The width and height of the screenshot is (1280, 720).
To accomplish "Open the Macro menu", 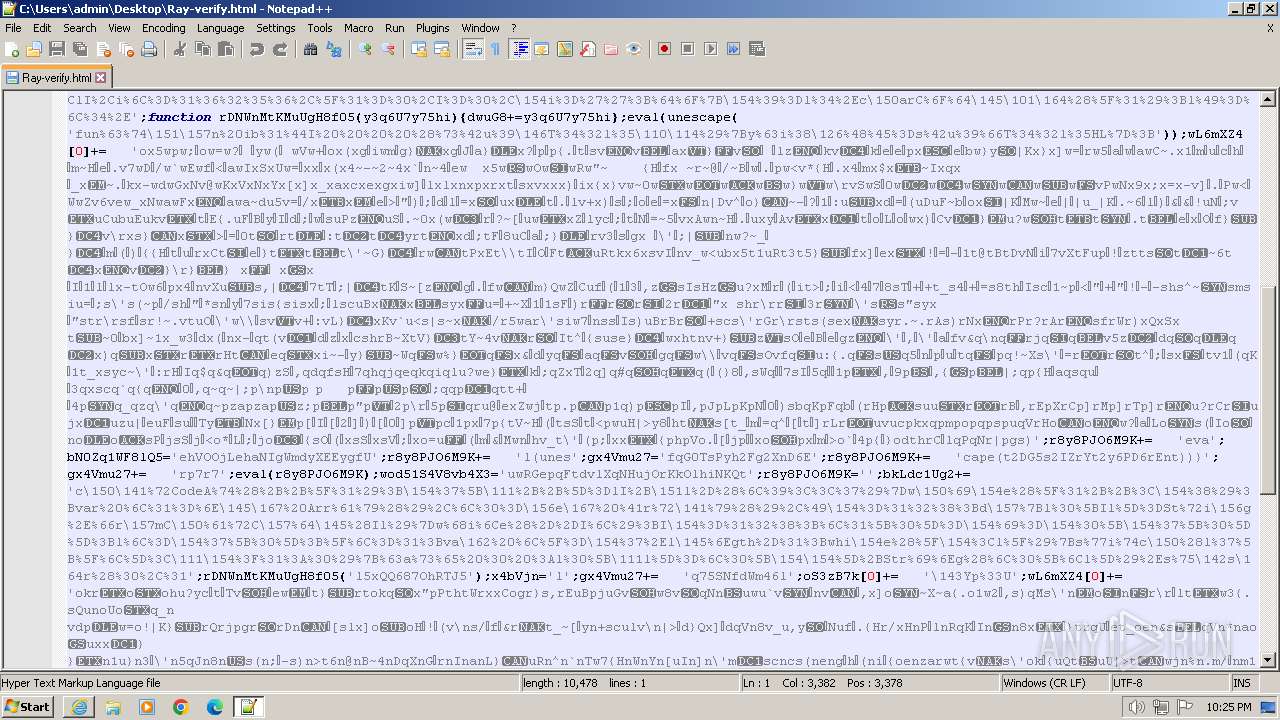I will [x=359, y=28].
